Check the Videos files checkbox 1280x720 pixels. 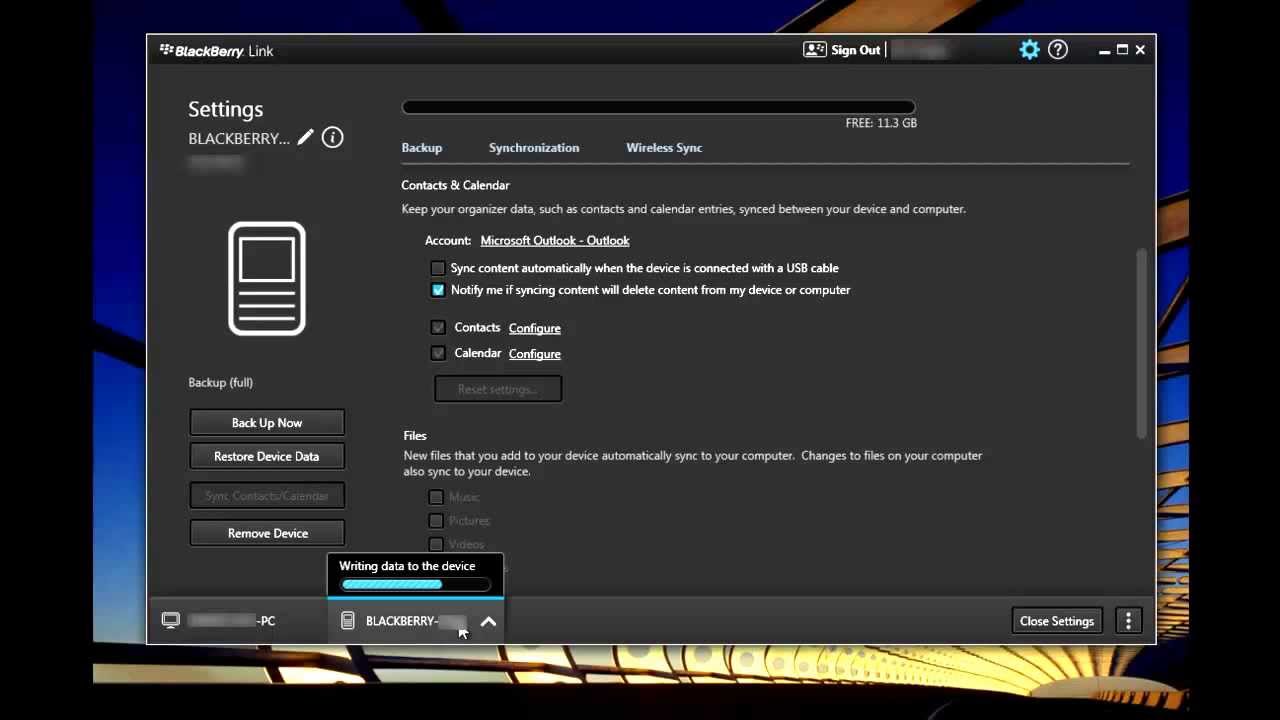(436, 545)
